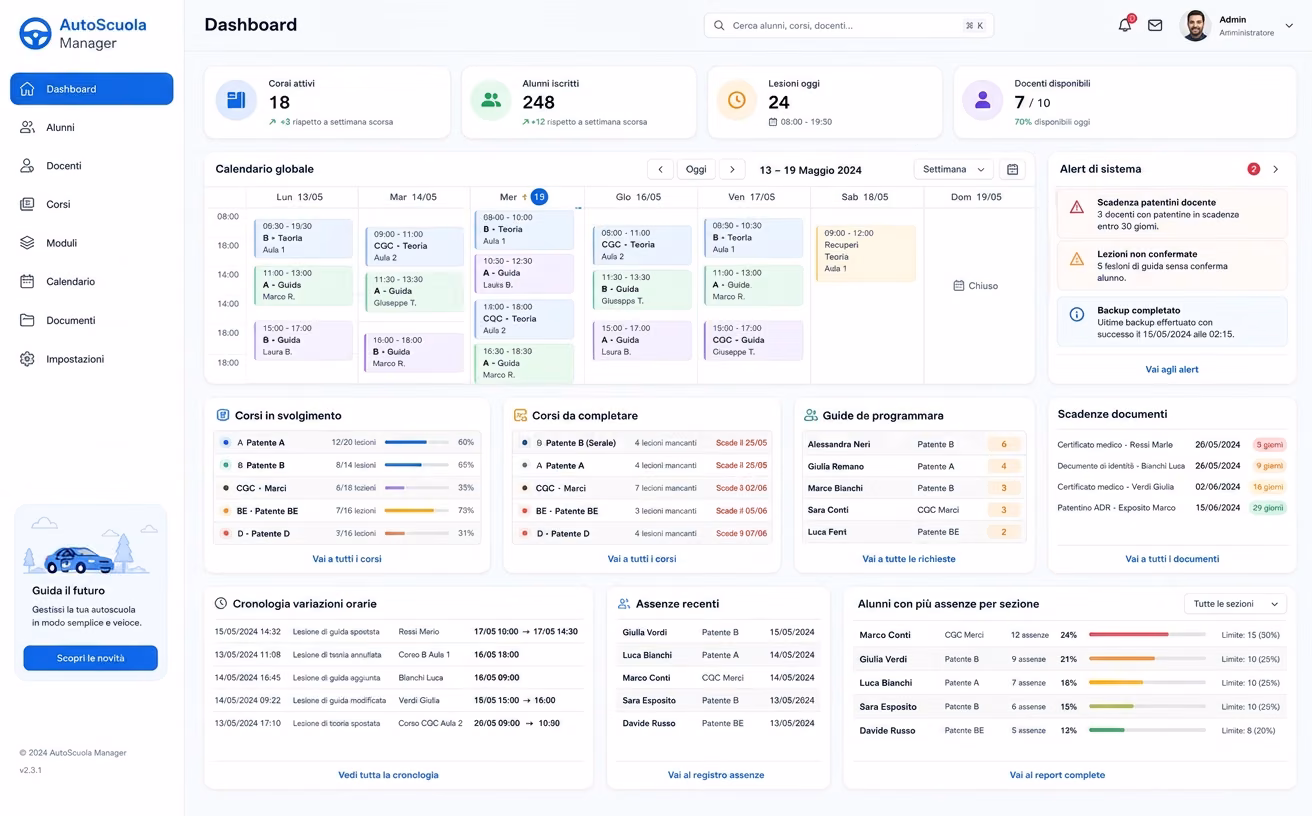Click the Guide da programmare people icon
Screen dimensions: 1312x816
point(811,415)
